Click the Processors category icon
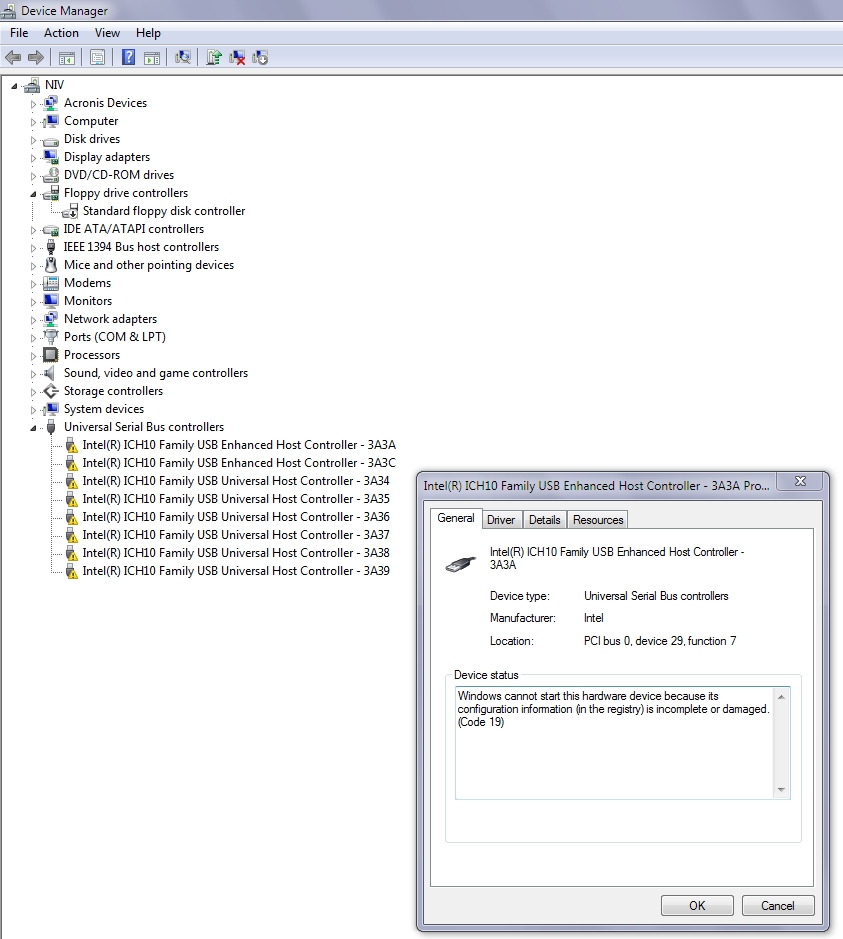The height and width of the screenshot is (939, 843). [51, 355]
